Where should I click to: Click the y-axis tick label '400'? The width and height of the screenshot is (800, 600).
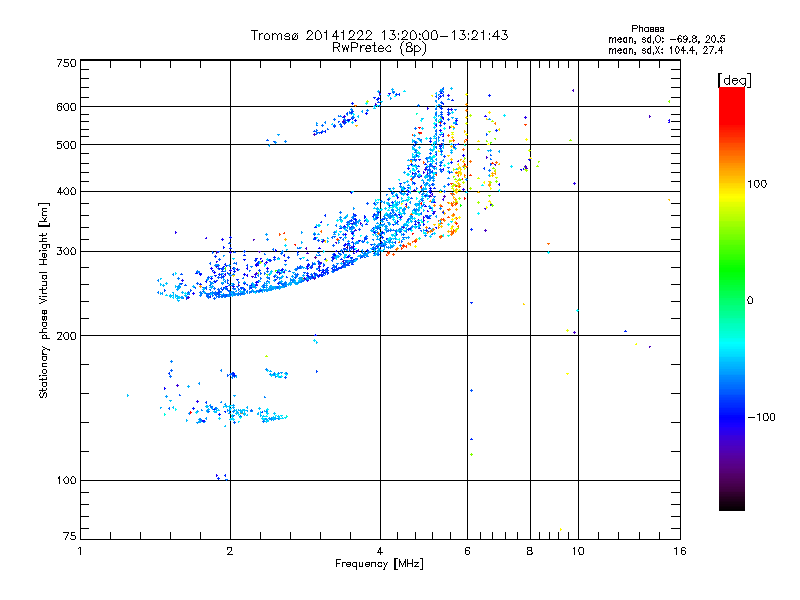pos(67,192)
